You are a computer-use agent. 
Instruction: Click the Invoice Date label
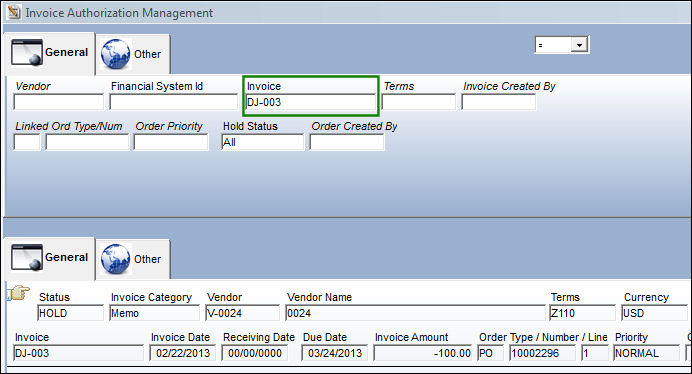180,337
